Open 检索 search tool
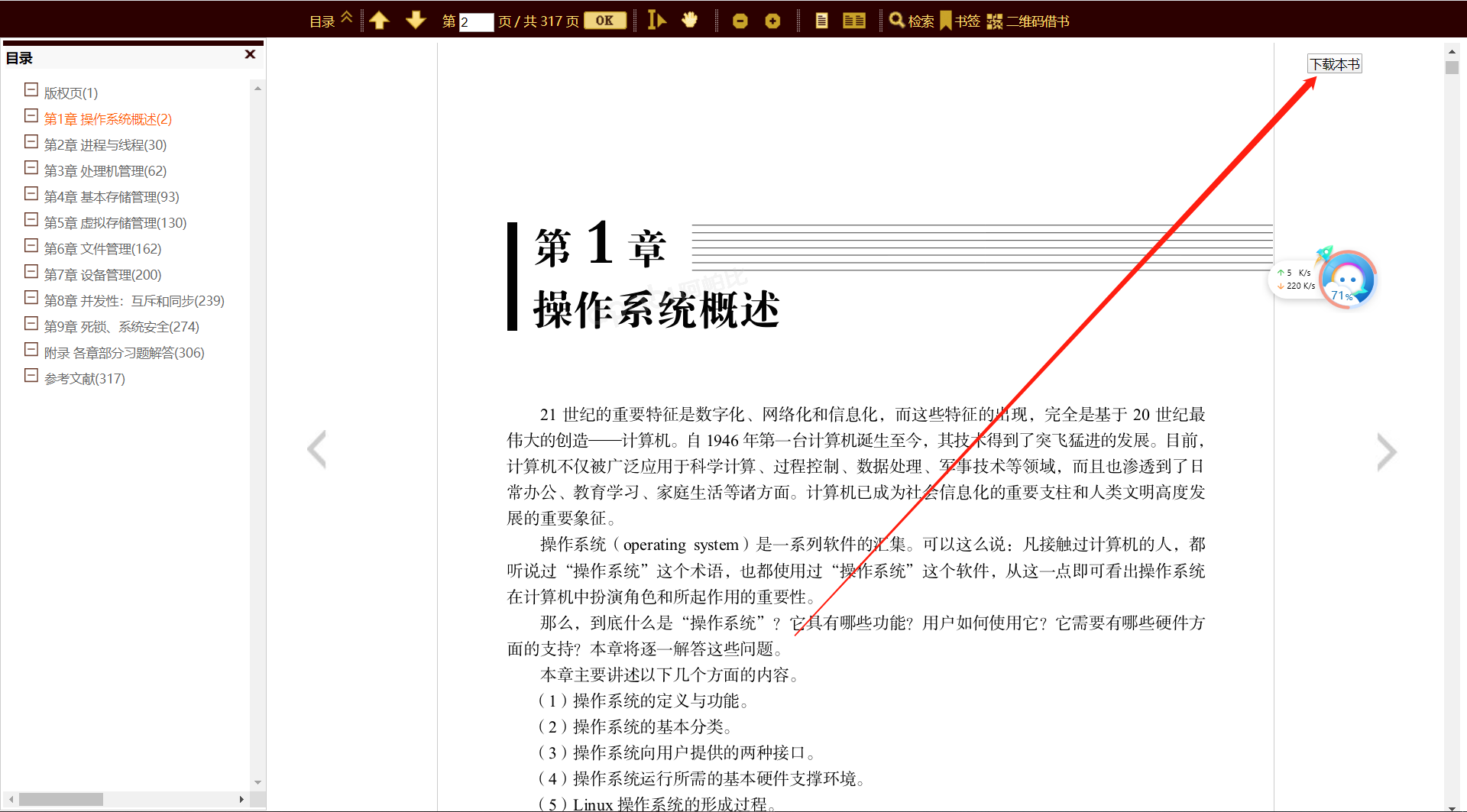Screen dimensions: 1467x812 point(912,21)
